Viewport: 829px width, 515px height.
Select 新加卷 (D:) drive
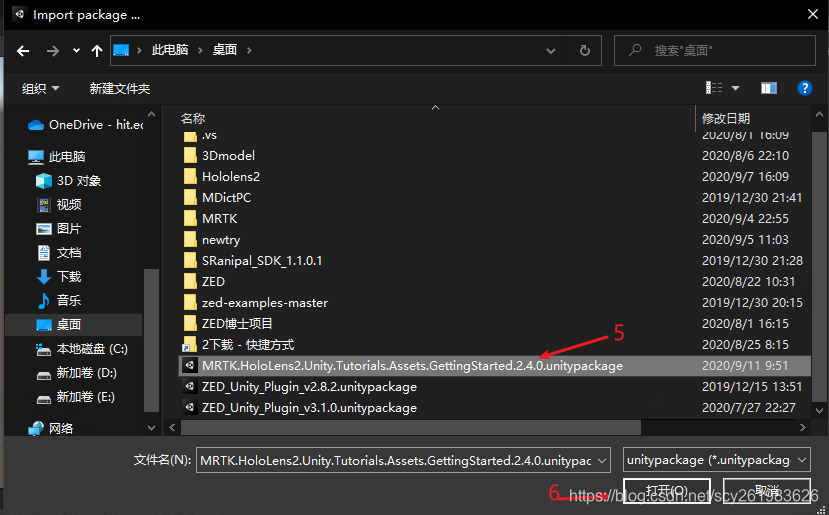pos(76,373)
